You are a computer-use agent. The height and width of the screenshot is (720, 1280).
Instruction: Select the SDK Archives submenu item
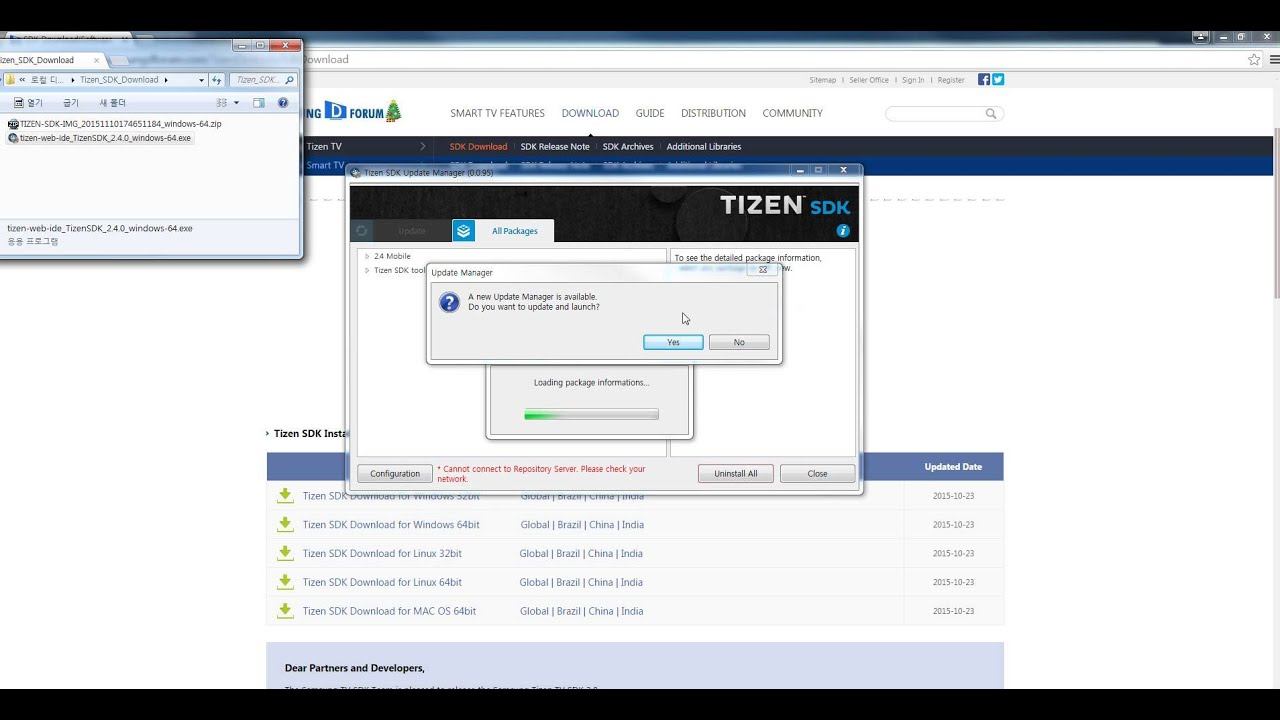point(628,147)
